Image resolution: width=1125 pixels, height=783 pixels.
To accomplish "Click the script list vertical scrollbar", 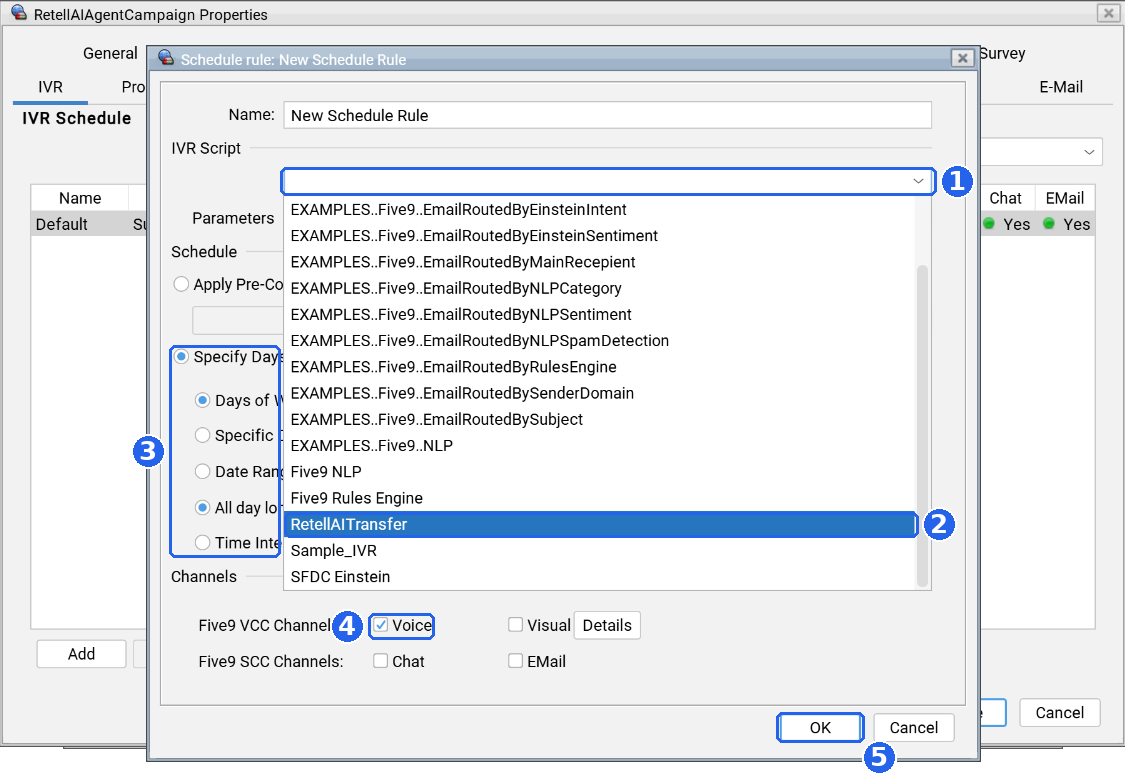I will 923,425.
